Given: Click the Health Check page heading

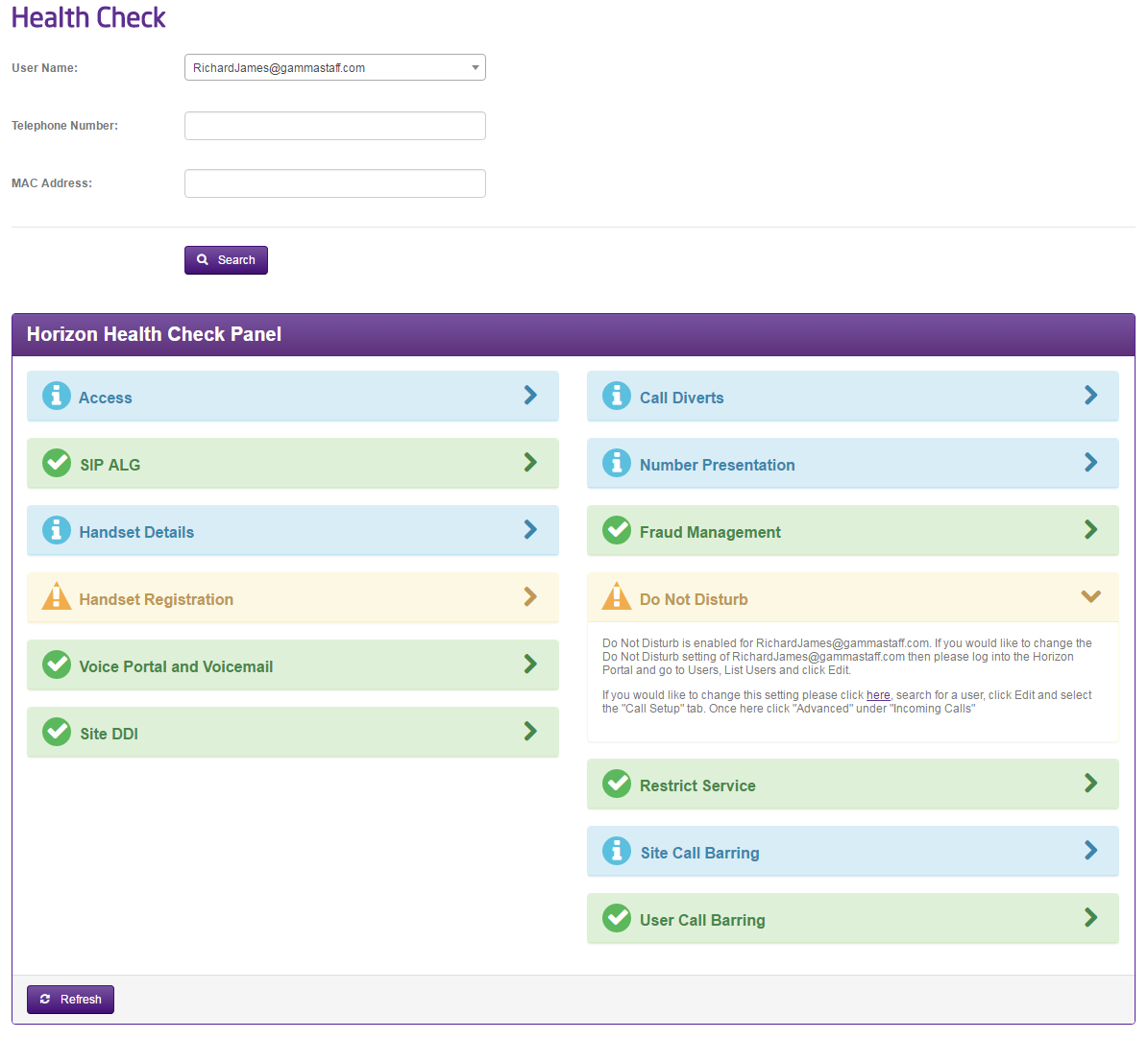Looking at the screenshot, I should [88, 17].
